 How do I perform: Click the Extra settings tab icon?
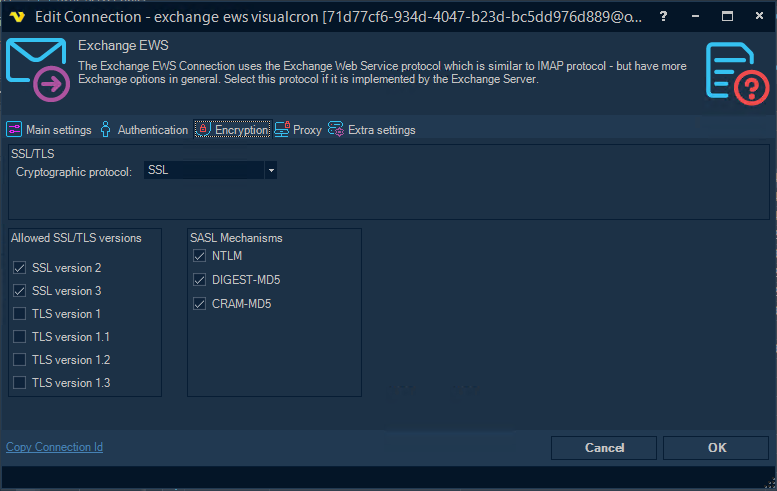pyautogui.click(x=336, y=130)
